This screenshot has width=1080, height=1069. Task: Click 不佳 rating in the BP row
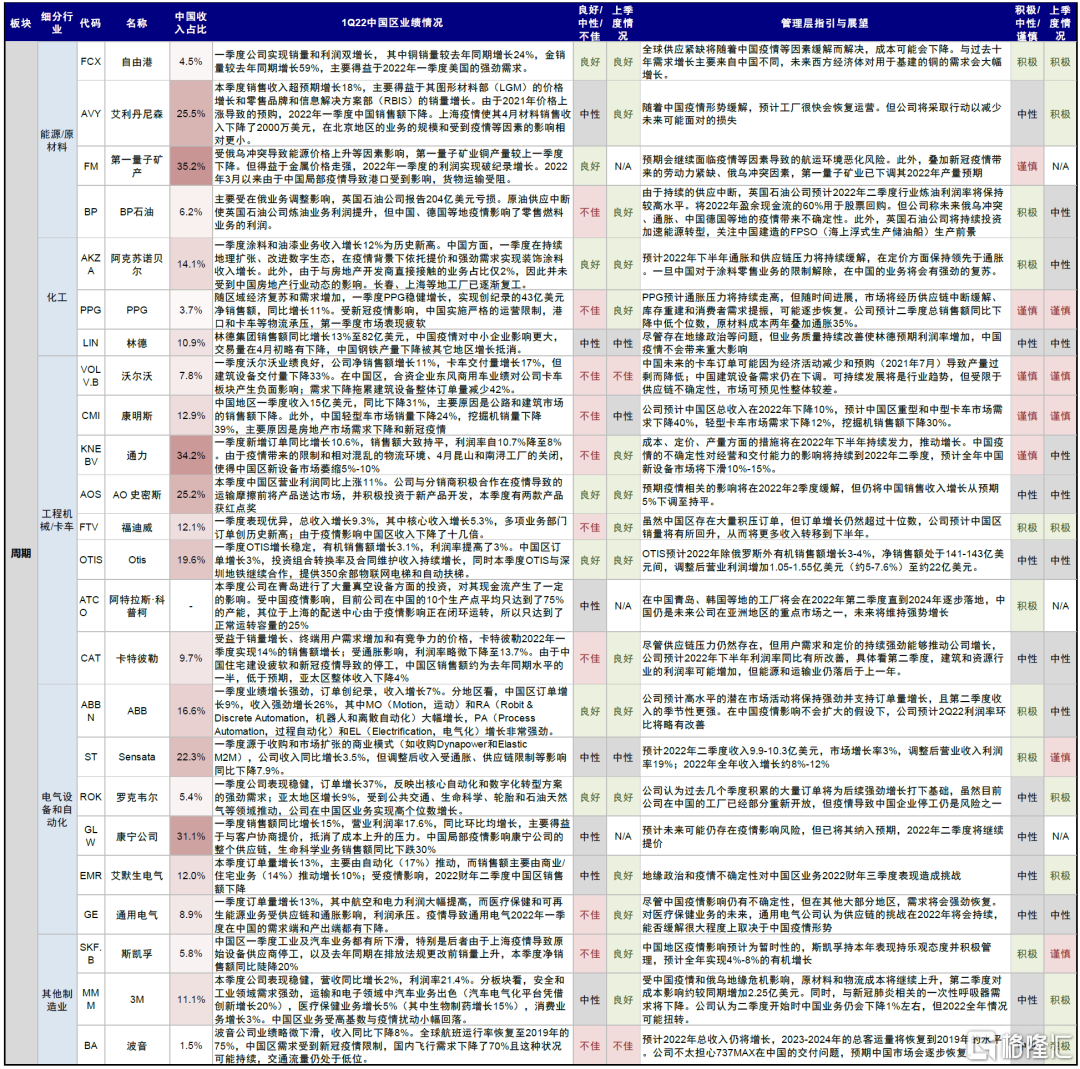(x=590, y=212)
